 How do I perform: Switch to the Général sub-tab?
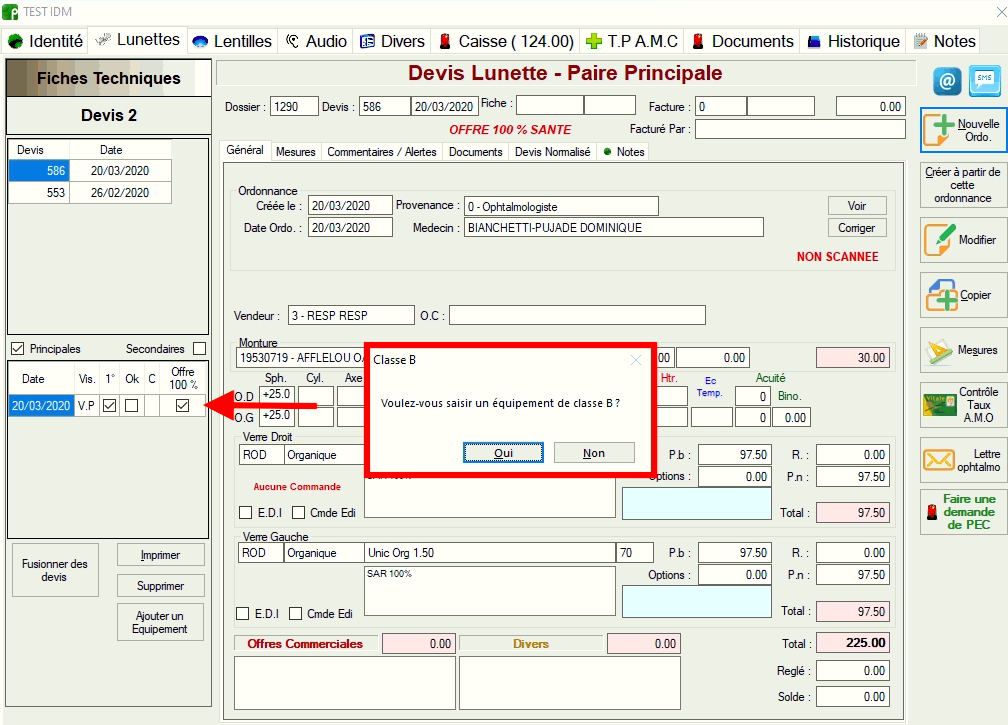point(245,150)
